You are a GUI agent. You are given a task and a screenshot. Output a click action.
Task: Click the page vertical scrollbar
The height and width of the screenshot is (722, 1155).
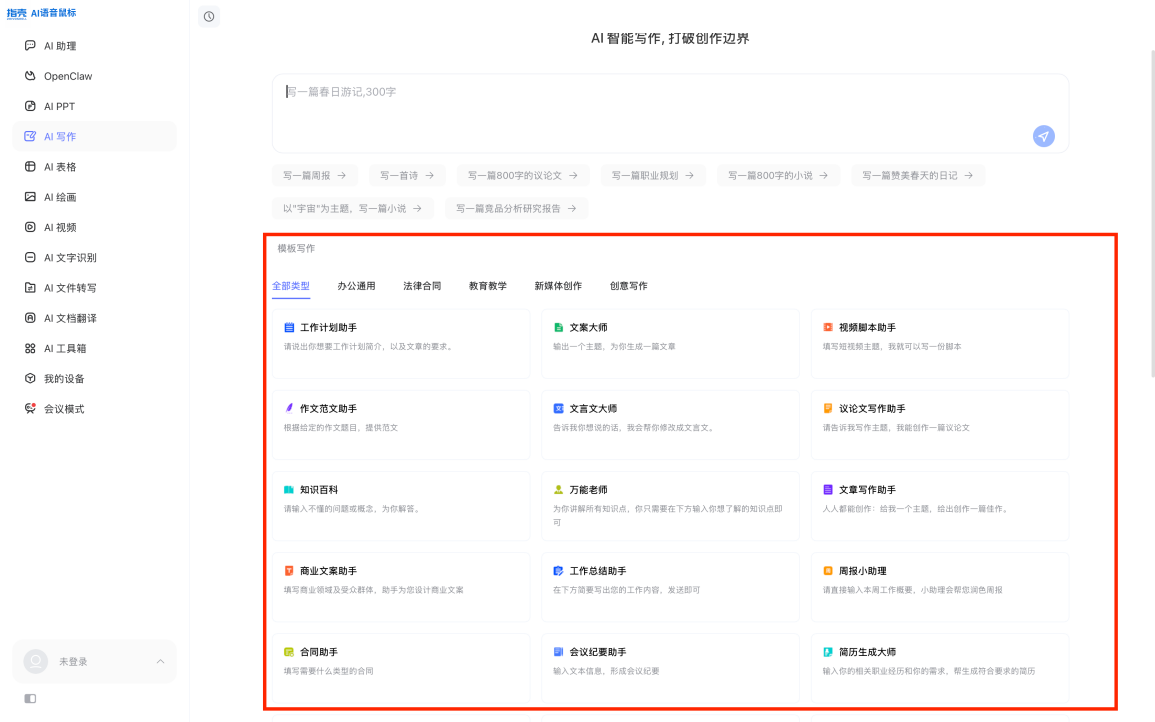(1153, 214)
